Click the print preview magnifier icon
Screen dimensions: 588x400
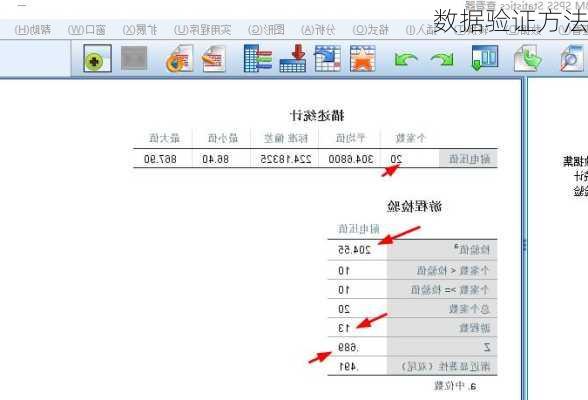(x=572, y=58)
